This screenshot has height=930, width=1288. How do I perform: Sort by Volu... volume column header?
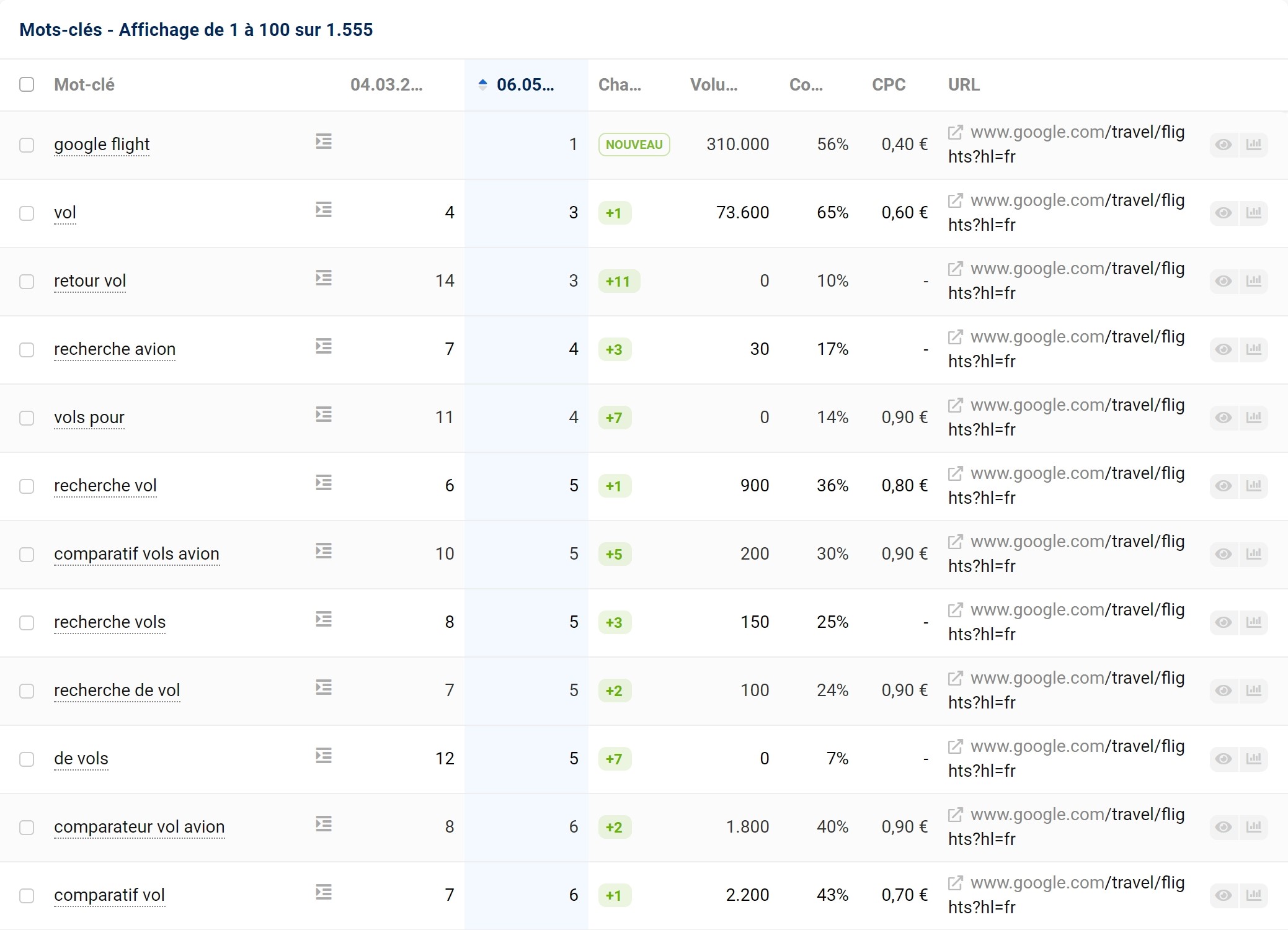[714, 85]
